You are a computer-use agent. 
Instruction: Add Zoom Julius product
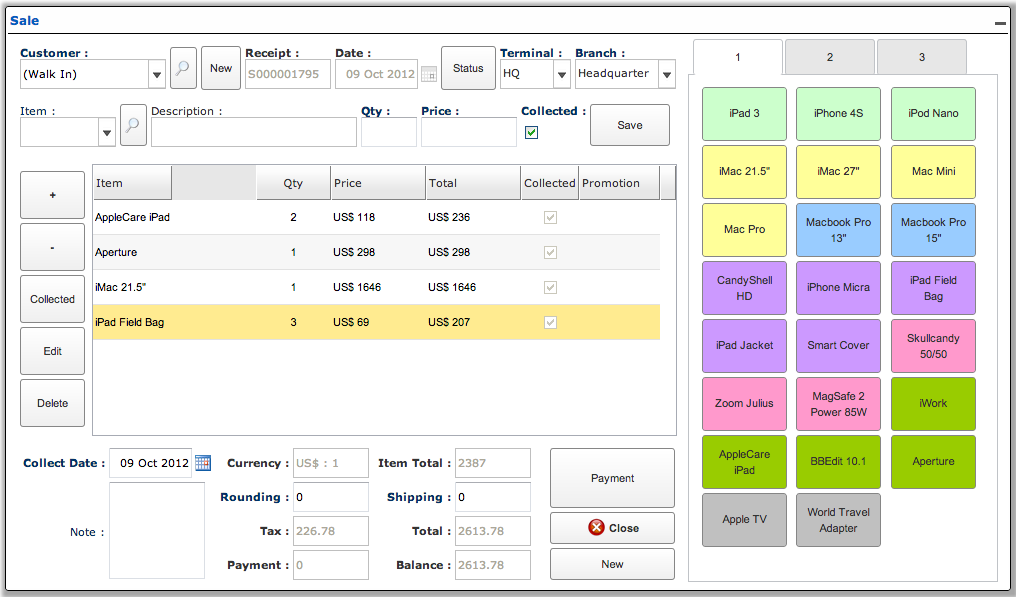tap(745, 403)
